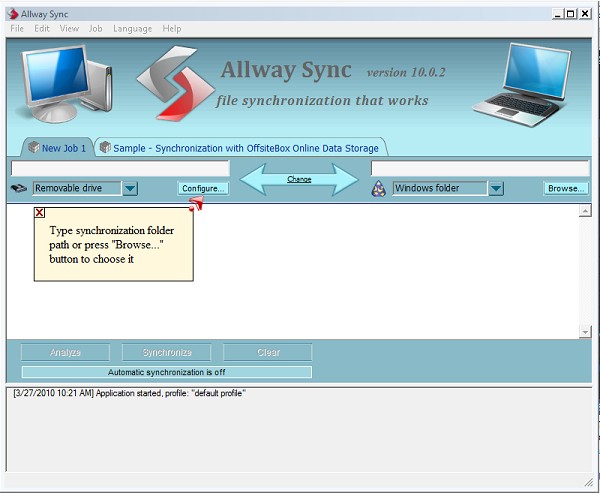This screenshot has height=493, width=600.
Task: Click the window resize grip corner
Action: (x=589, y=482)
